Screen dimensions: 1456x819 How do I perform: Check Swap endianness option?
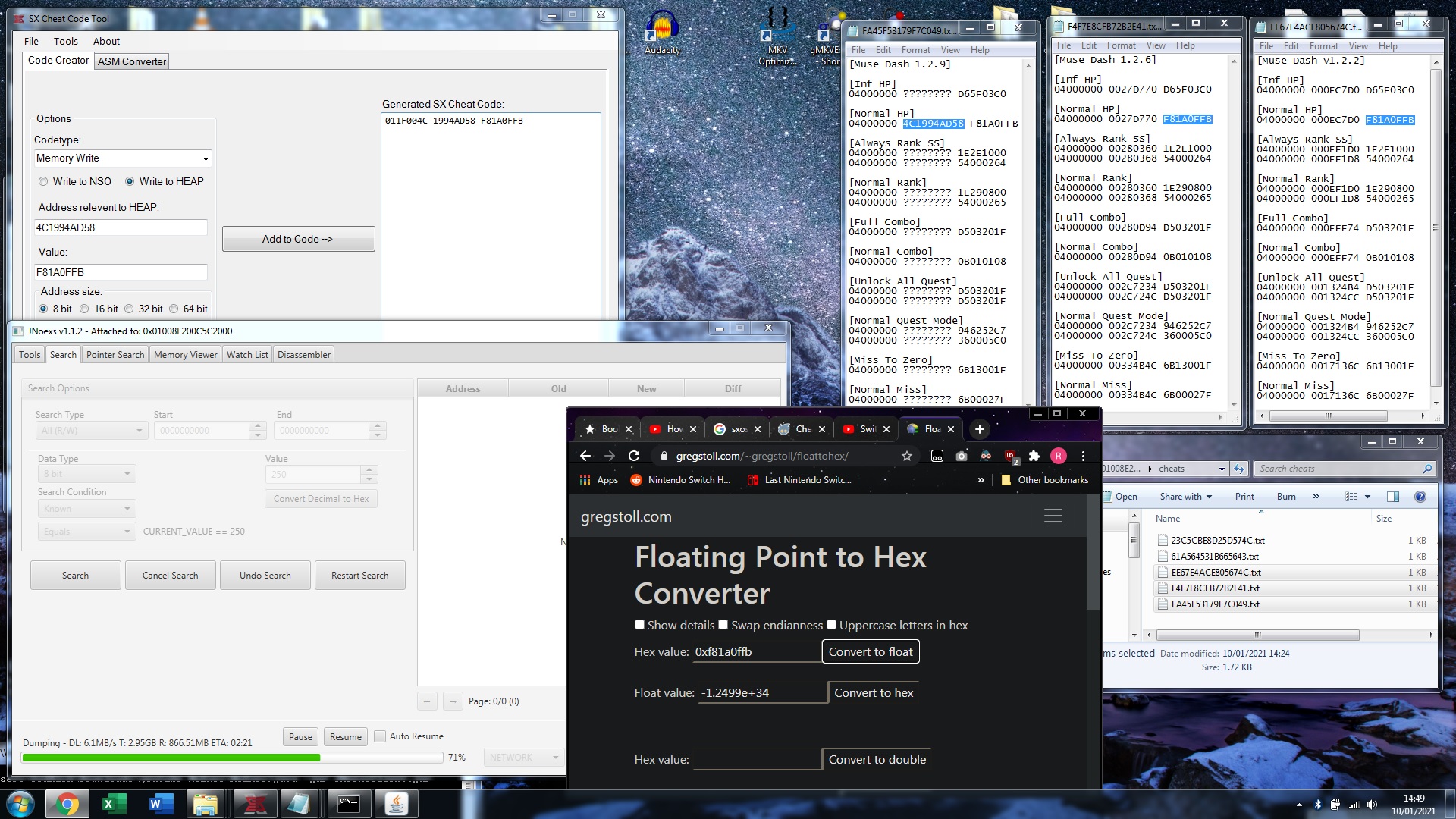(723, 625)
